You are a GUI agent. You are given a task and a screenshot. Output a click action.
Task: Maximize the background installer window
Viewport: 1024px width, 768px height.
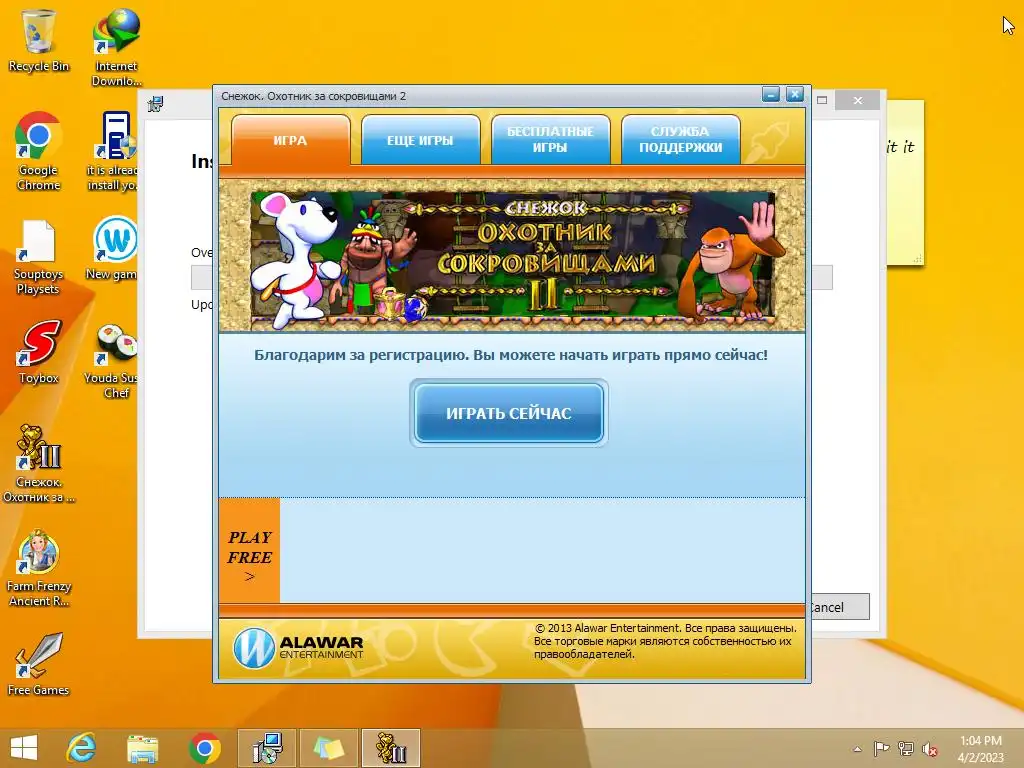click(822, 100)
